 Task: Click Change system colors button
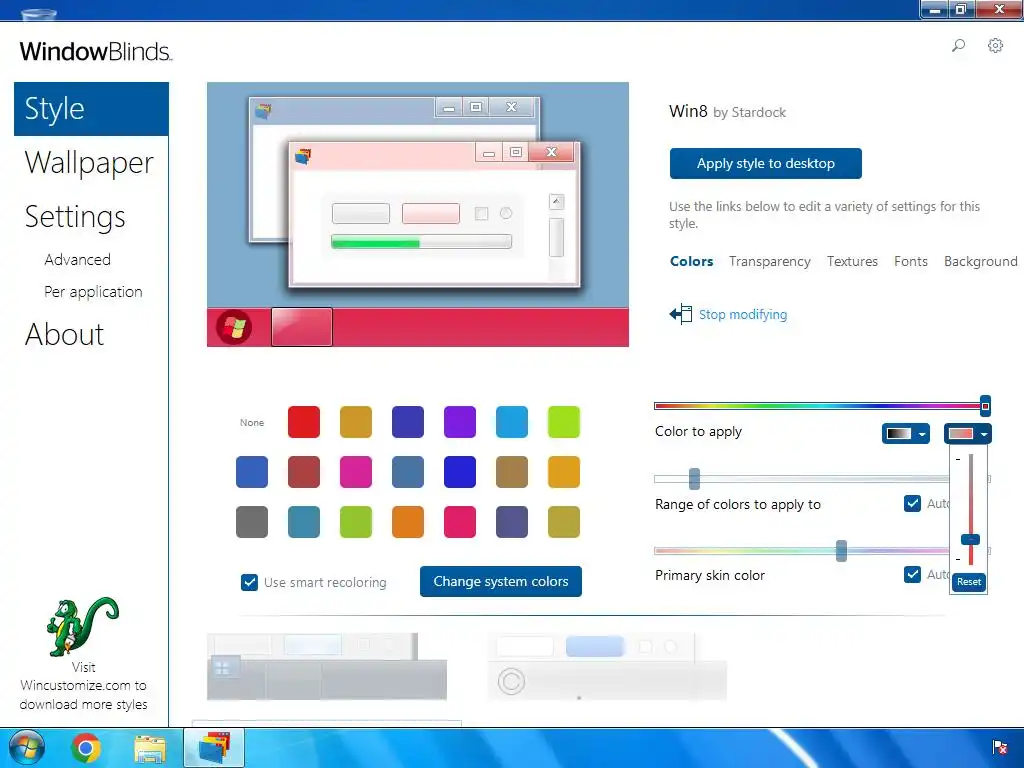pyautogui.click(x=501, y=581)
